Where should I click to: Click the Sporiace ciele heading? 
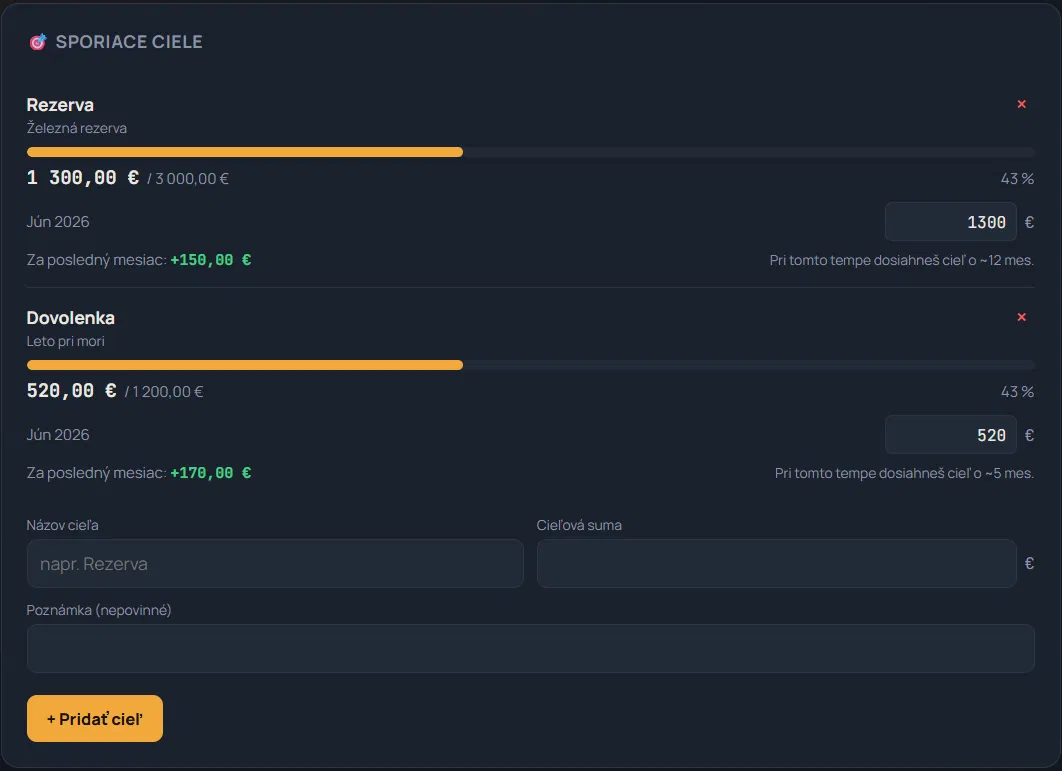coord(129,42)
